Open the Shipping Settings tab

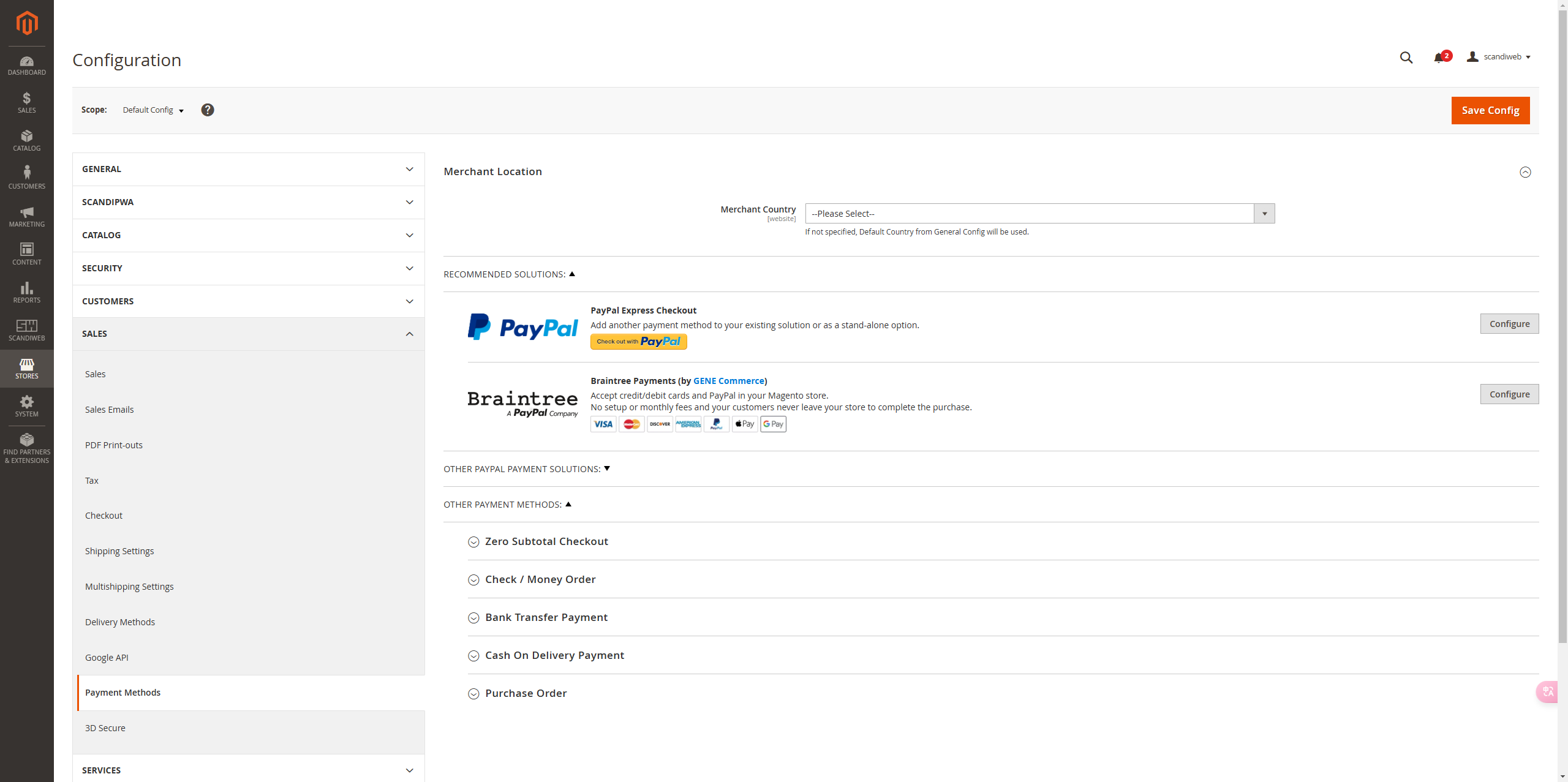pyautogui.click(x=119, y=551)
